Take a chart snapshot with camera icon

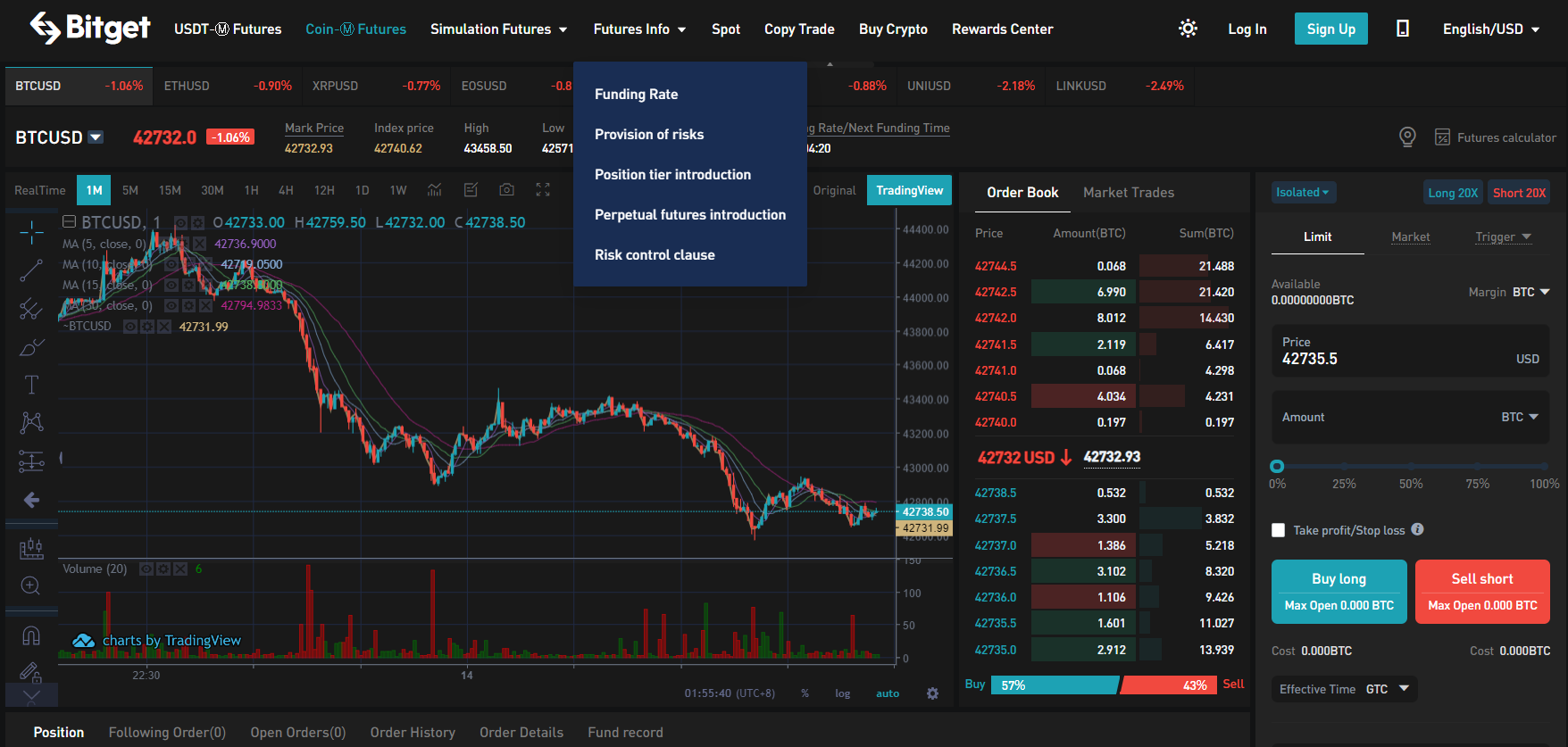pos(507,189)
